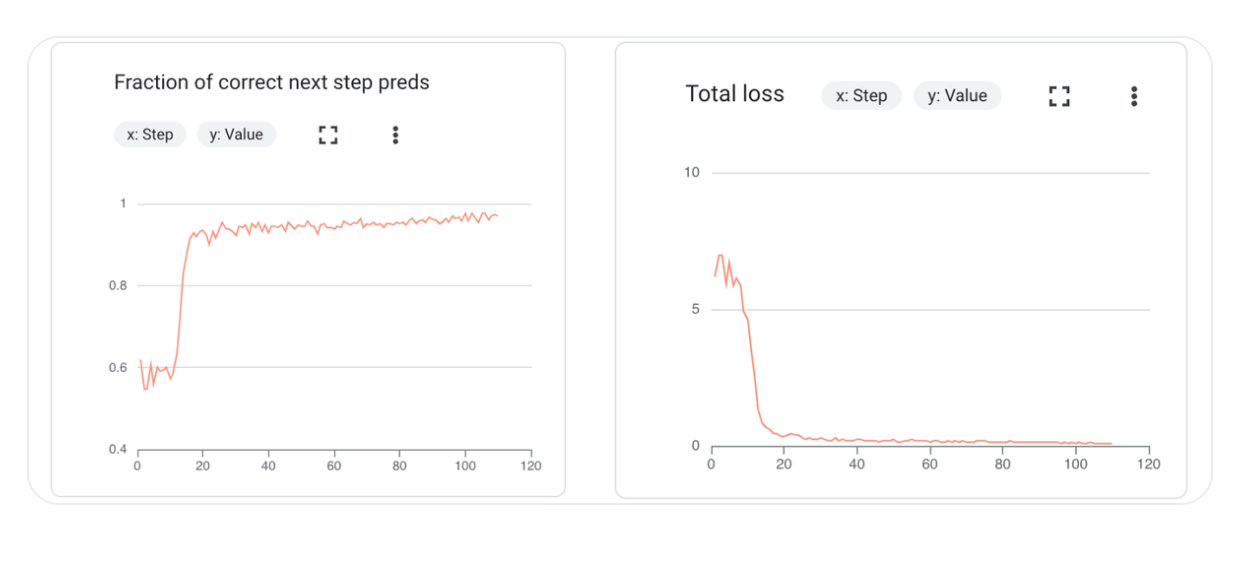
Task: Click the 5 gridline label on Total loss
Action: 696,310
